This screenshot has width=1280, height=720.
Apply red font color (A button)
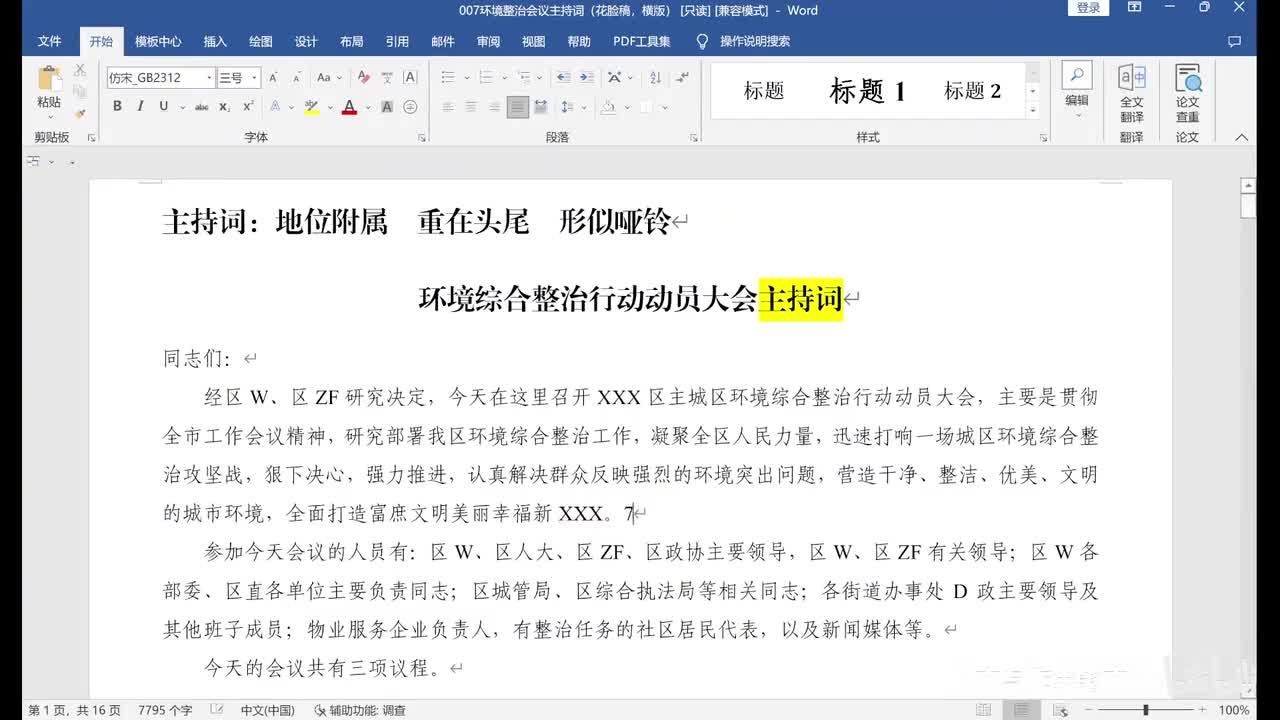pos(349,107)
